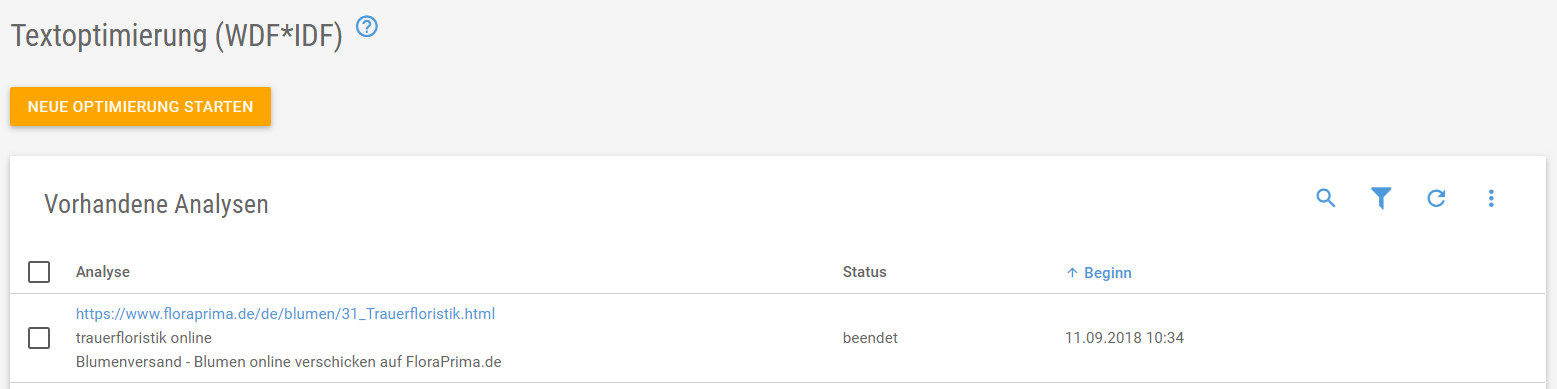Open the three-dot more options menu
The height and width of the screenshot is (389, 1557).
pyautogui.click(x=1491, y=198)
